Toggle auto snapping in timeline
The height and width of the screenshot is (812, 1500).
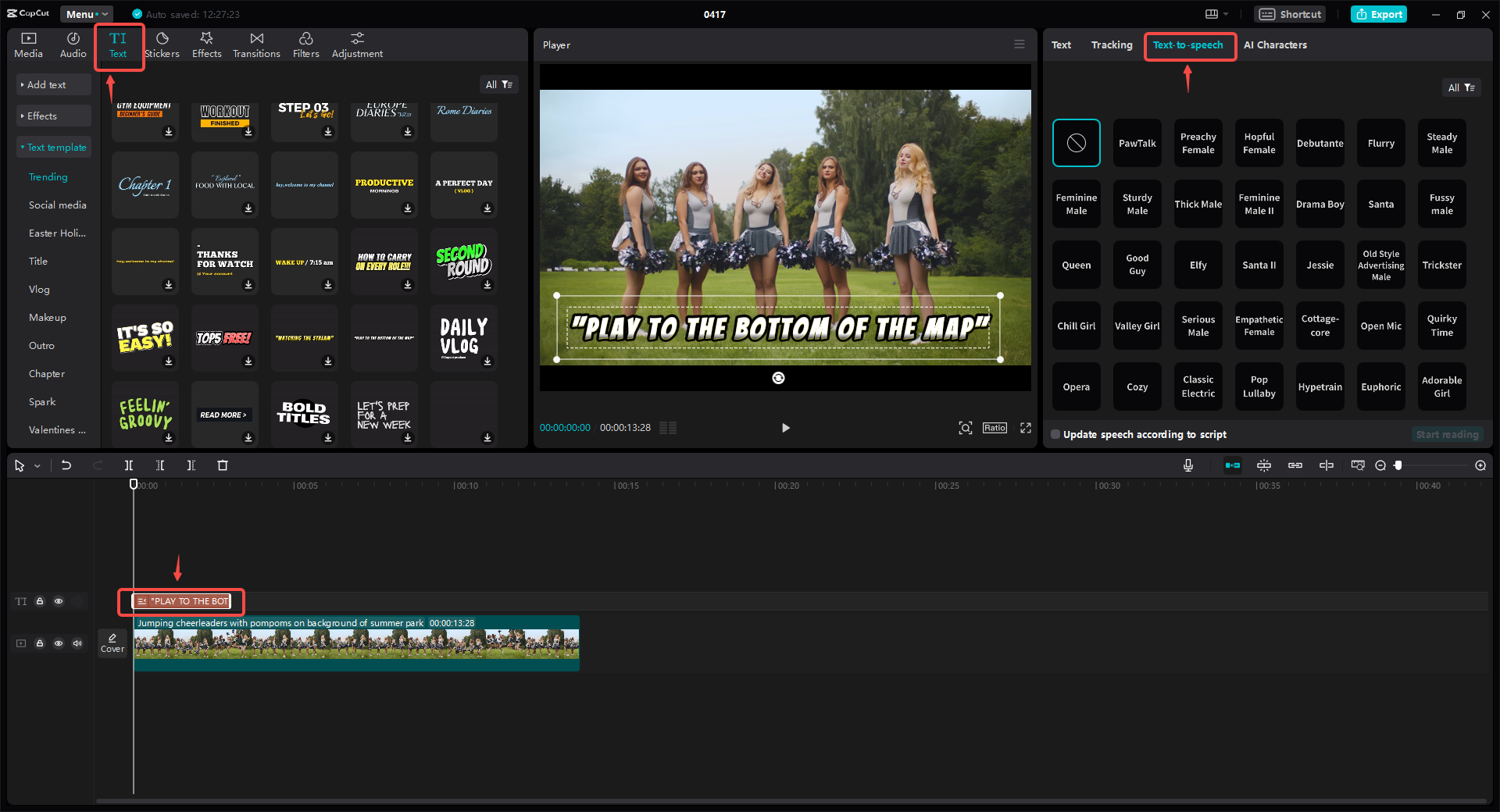click(x=1264, y=465)
